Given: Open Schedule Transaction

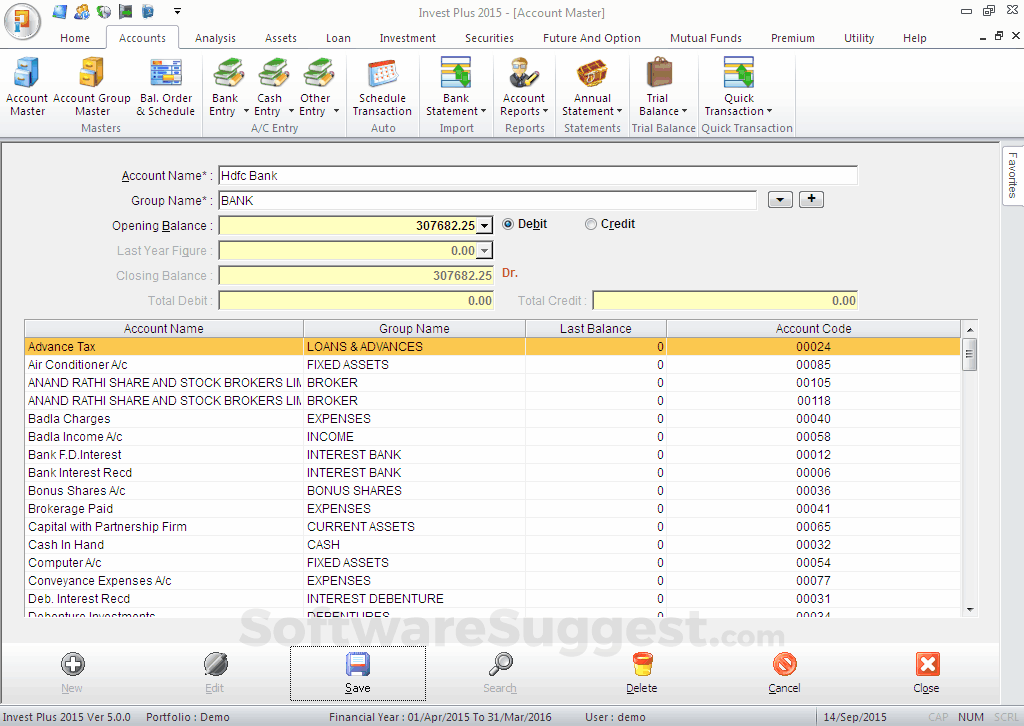Looking at the screenshot, I should pos(382,87).
